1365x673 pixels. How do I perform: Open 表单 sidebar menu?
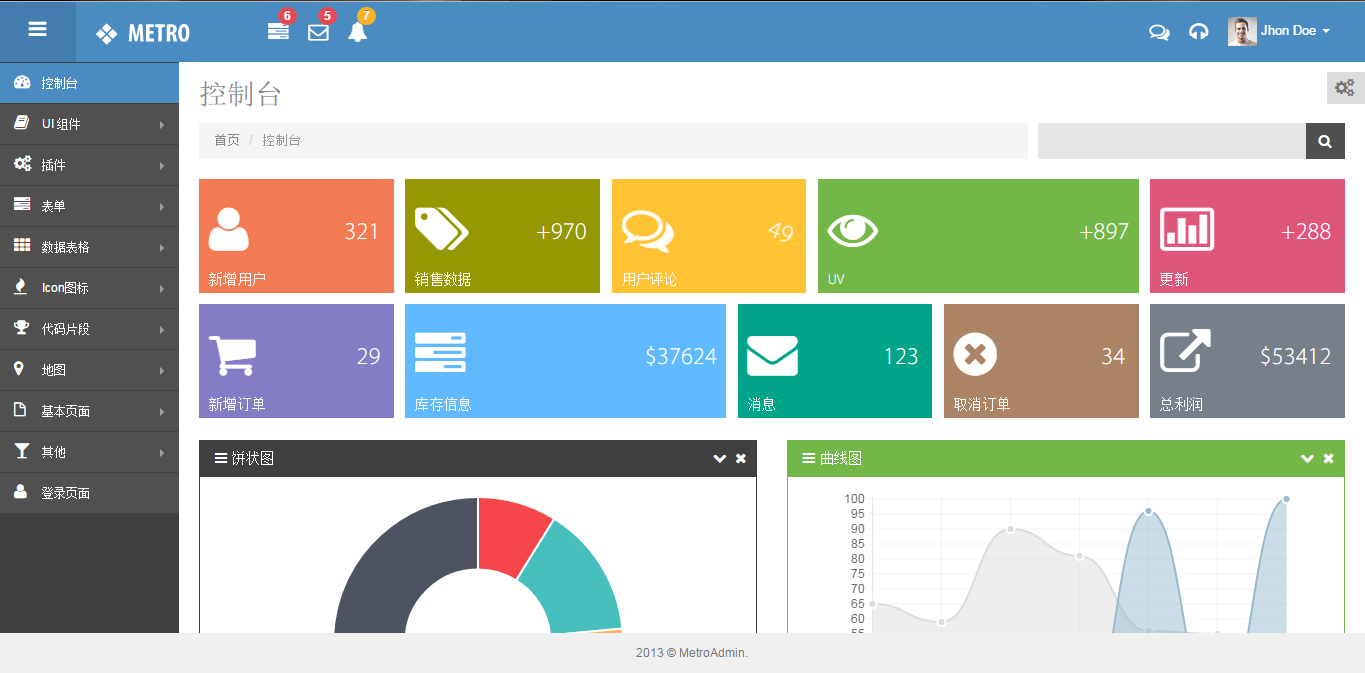[x=89, y=206]
